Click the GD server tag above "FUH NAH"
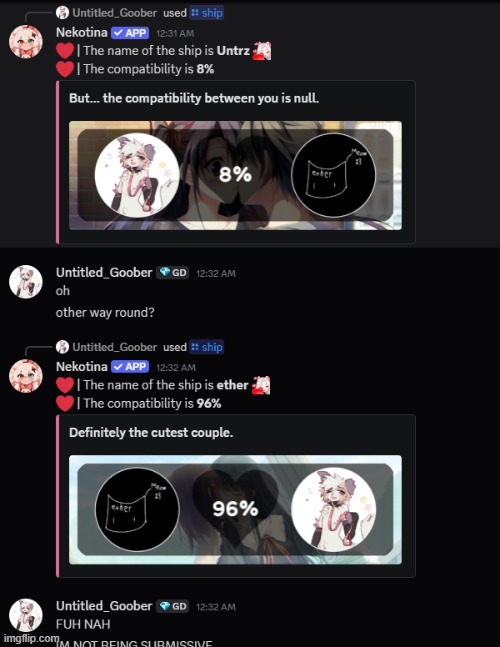 [x=172, y=606]
